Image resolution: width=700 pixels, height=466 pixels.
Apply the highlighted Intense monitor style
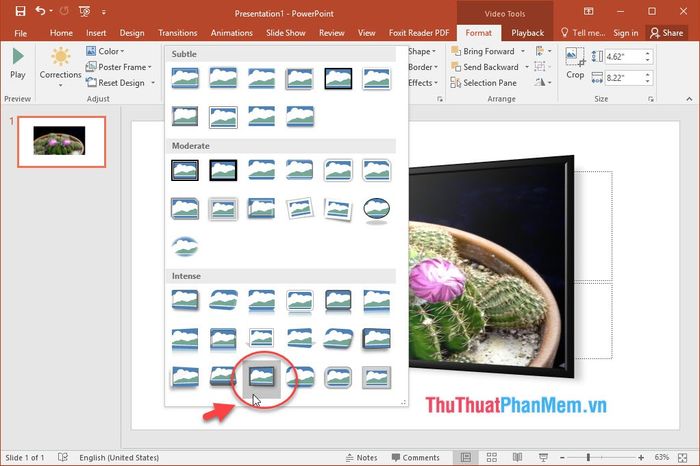262,377
